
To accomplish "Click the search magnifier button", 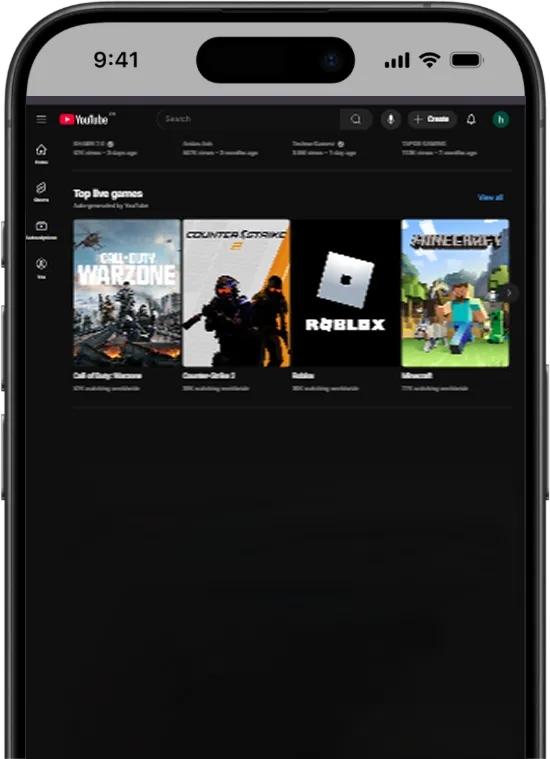I will click(x=356, y=119).
